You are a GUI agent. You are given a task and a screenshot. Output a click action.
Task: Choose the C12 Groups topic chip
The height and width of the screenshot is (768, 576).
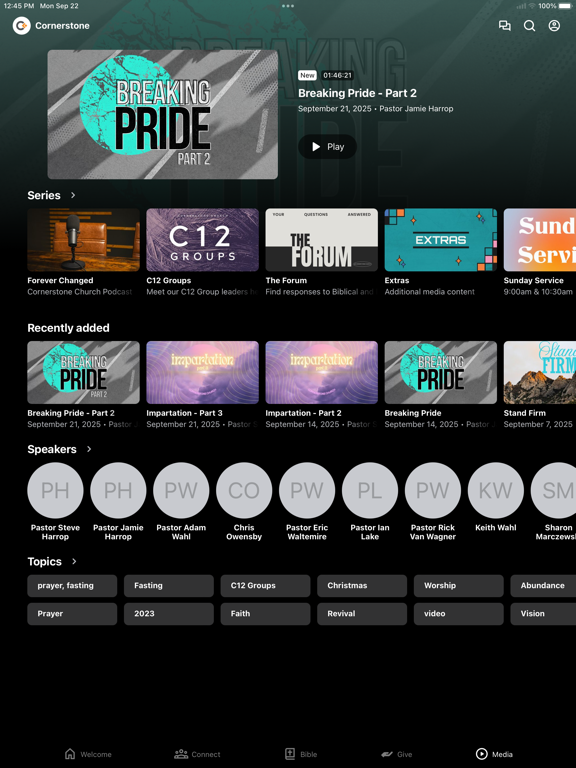click(265, 585)
